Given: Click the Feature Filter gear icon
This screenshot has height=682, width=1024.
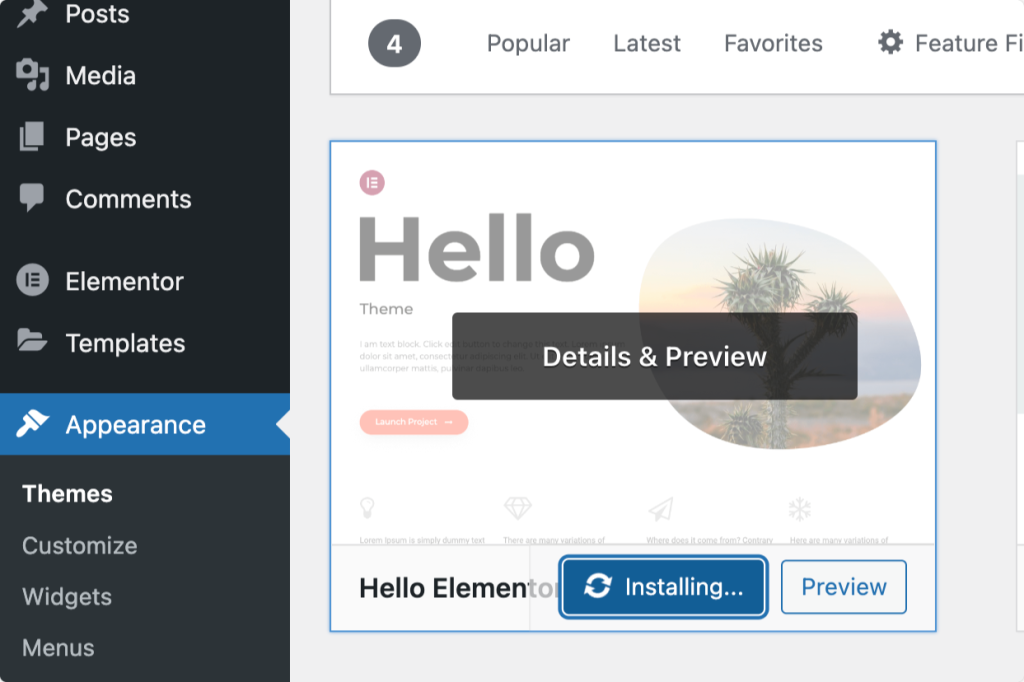Looking at the screenshot, I should click(x=890, y=42).
